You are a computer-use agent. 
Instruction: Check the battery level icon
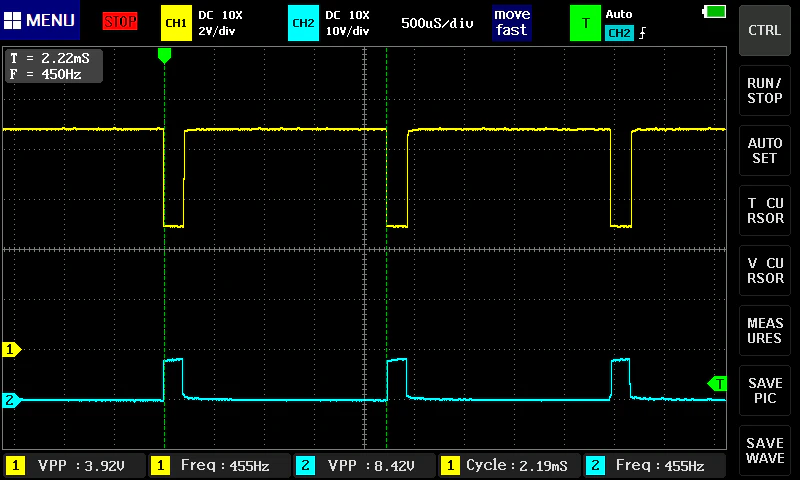714,11
